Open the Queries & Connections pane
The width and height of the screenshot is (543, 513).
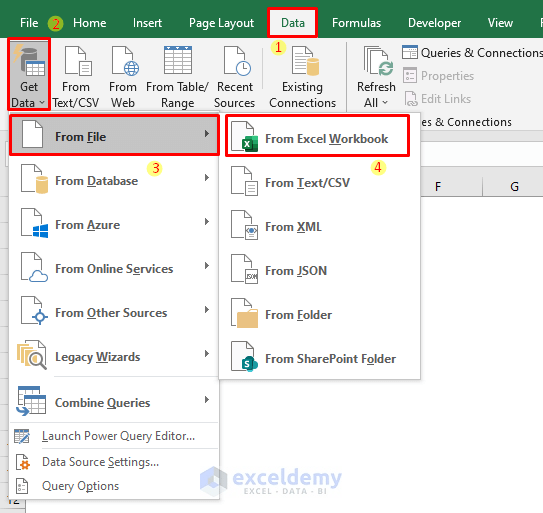click(472, 53)
